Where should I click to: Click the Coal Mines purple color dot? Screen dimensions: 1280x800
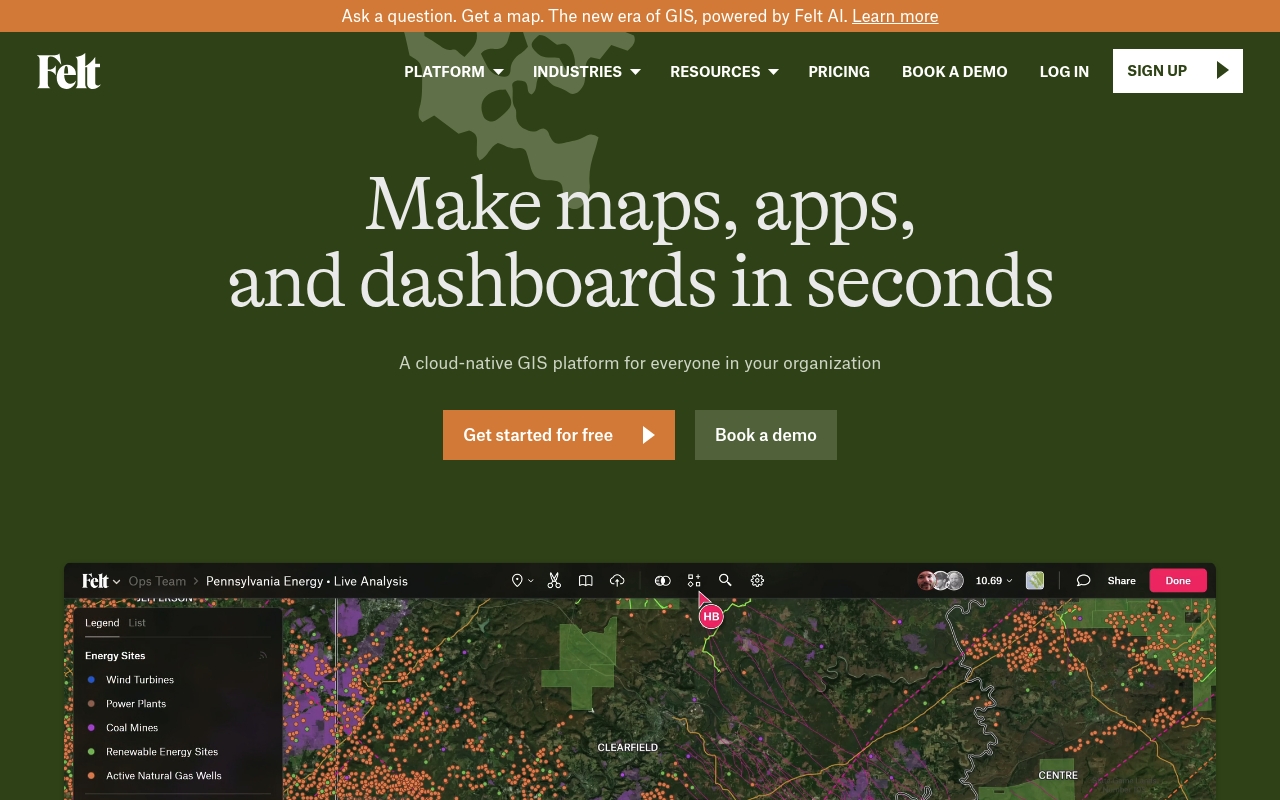[91, 728]
